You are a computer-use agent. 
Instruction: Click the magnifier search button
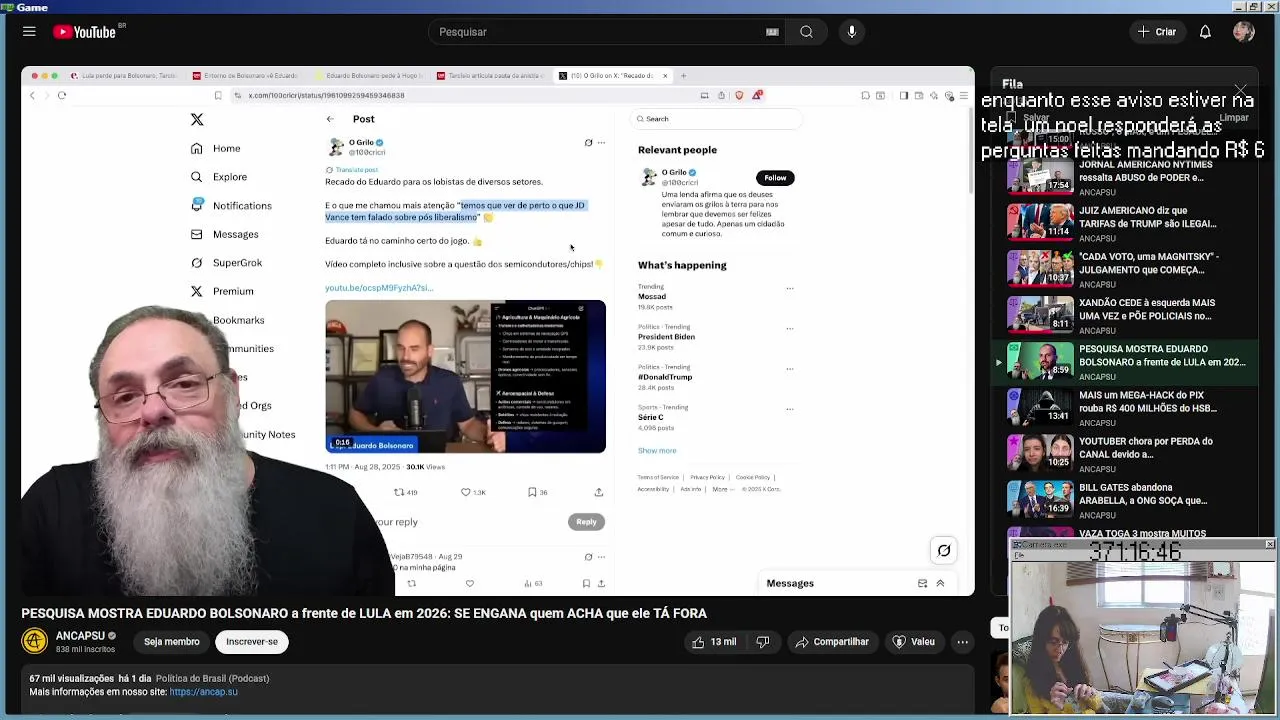pos(806,32)
